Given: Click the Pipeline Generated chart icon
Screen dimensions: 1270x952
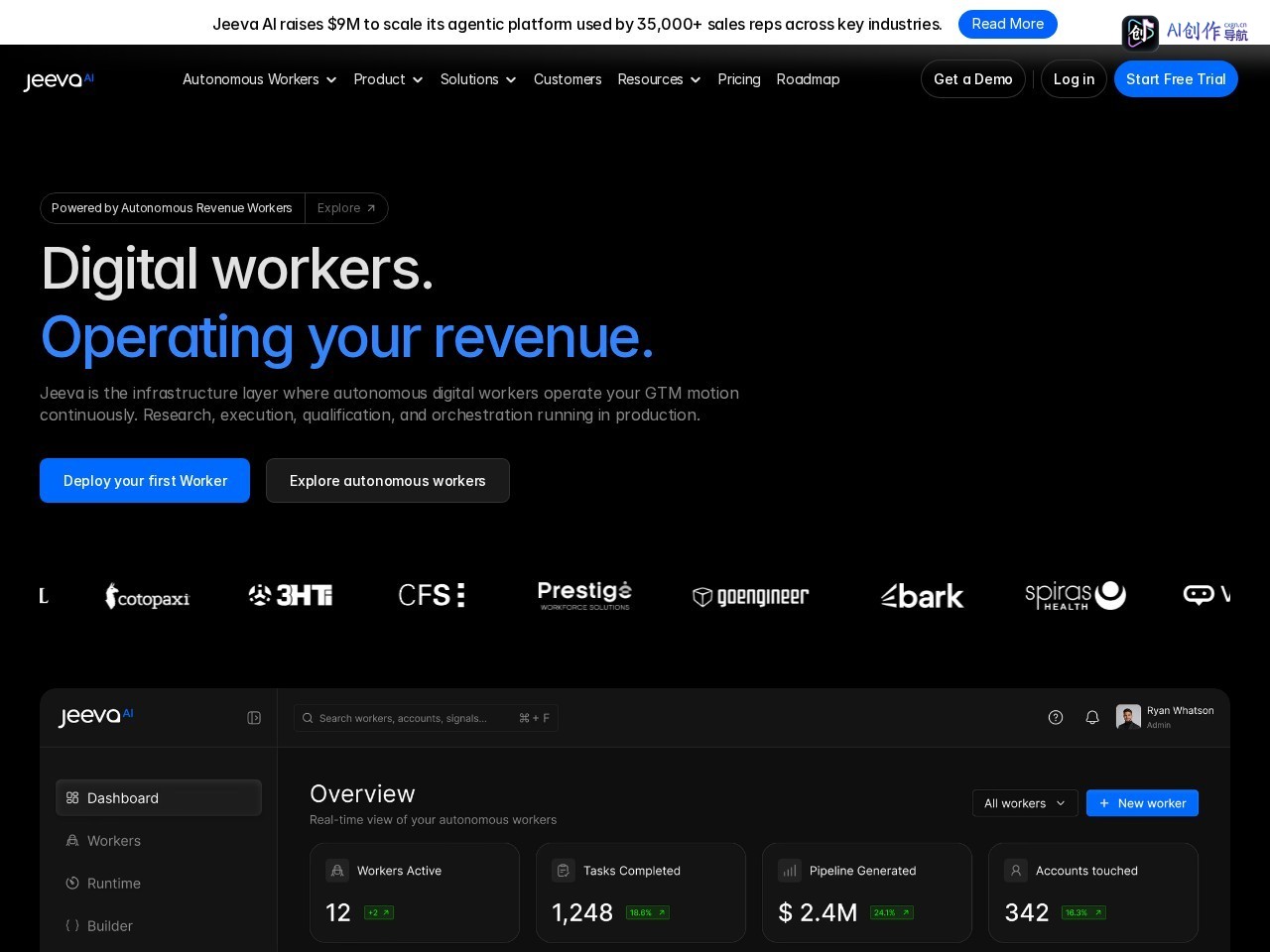Looking at the screenshot, I should (790, 871).
